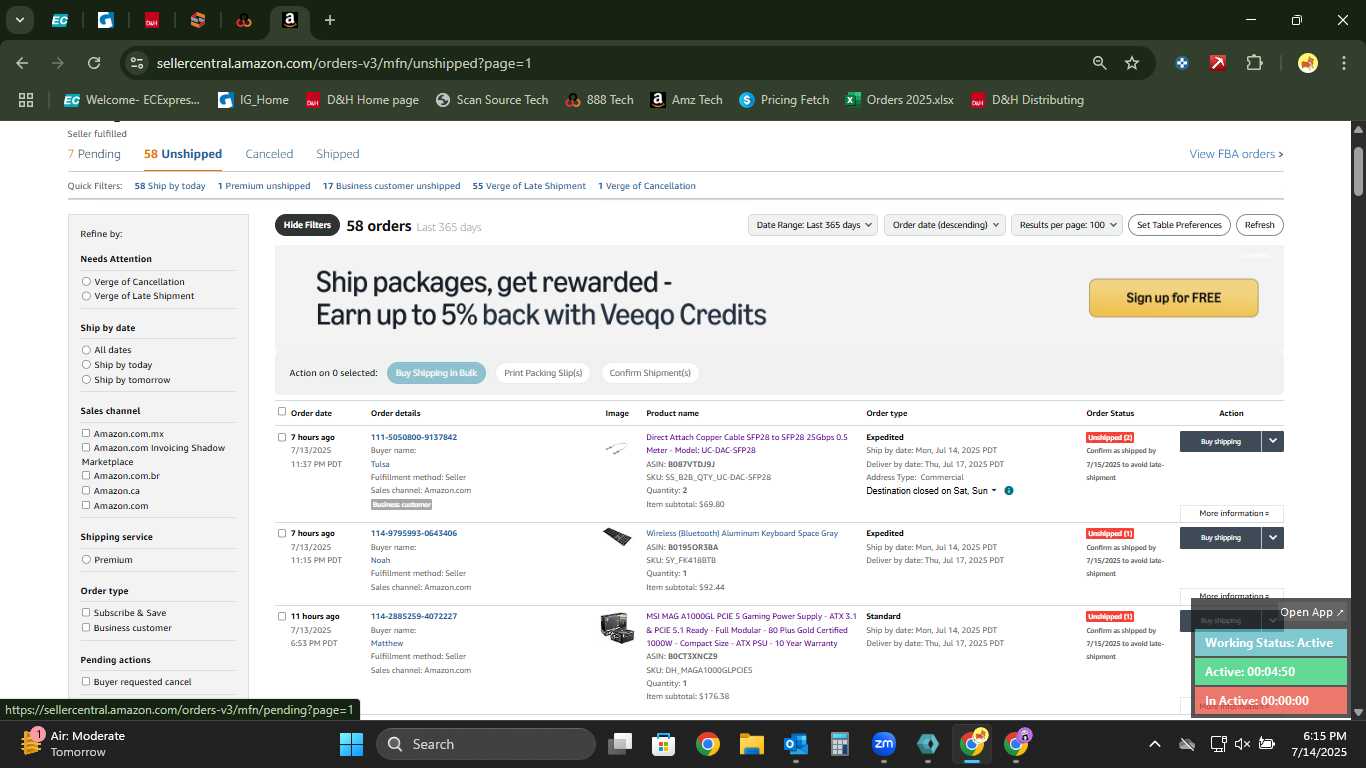
Task: Open File Explorer from taskbar
Action: click(752, 744)
